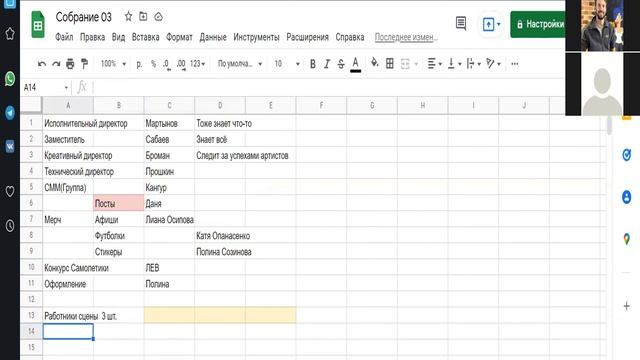This screenshot has width=640, height=360.
Task: Click the move to folder icon
Action: tap(143, 17)
